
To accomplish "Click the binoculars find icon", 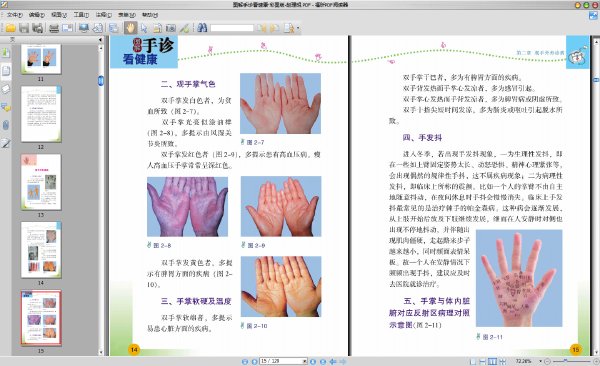I will click(202, 28).
